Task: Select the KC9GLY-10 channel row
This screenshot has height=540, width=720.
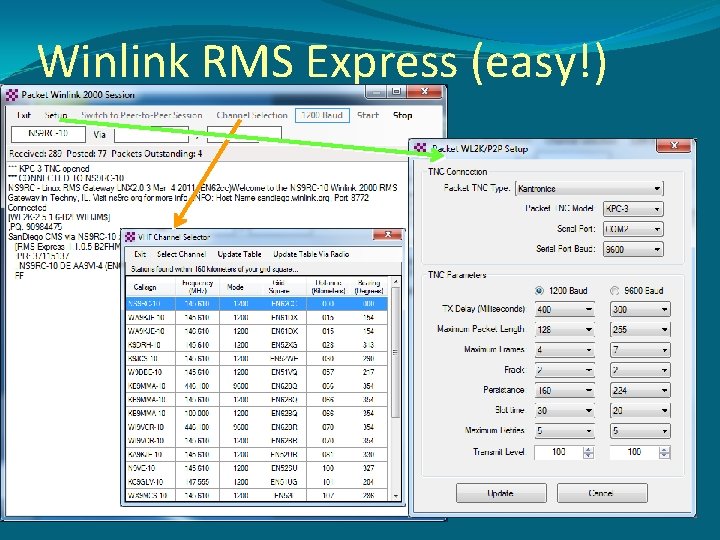Action: coord(257,482)
